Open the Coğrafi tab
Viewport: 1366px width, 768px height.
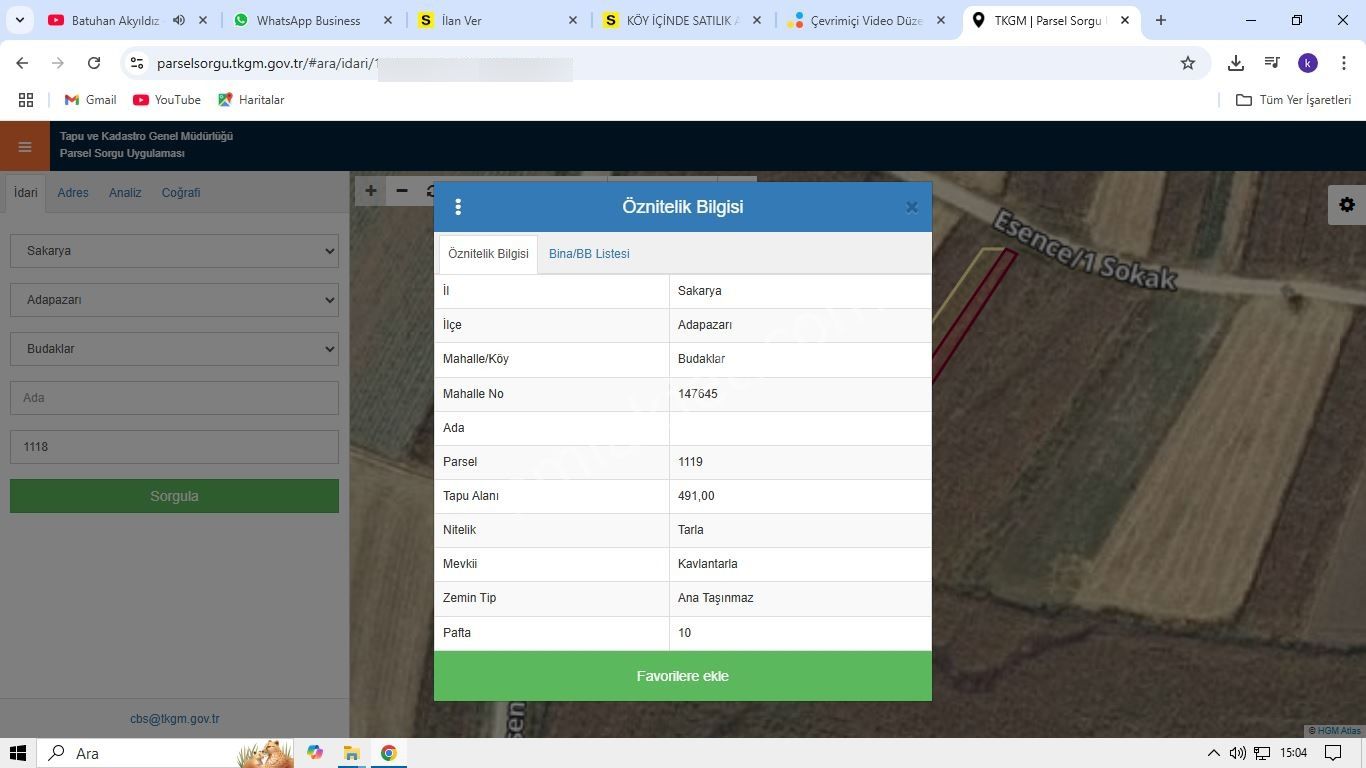(x=181, y=193)
